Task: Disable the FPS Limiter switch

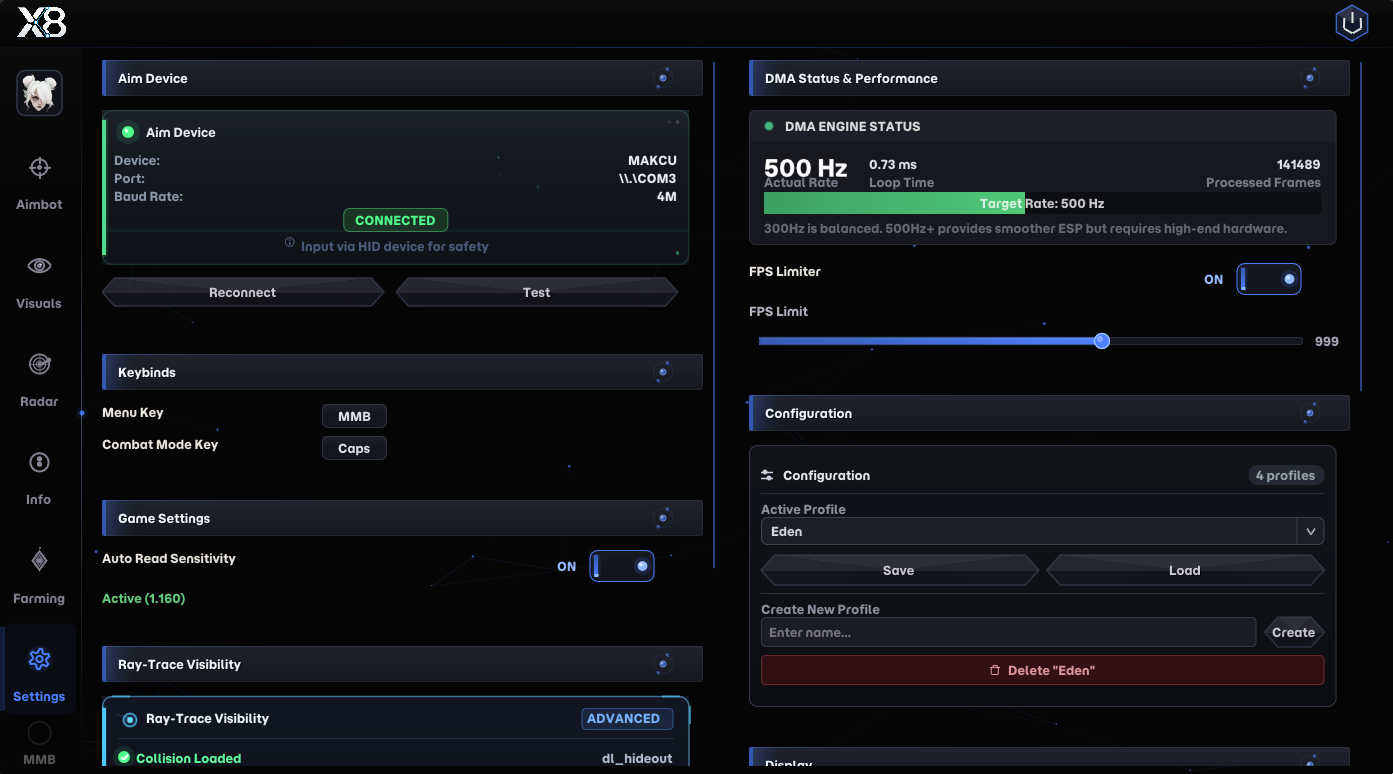Action: point(1268,280)
